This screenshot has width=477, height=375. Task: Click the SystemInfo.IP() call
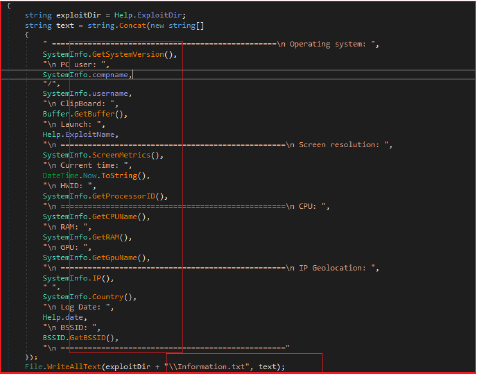(x=76, y=278)
